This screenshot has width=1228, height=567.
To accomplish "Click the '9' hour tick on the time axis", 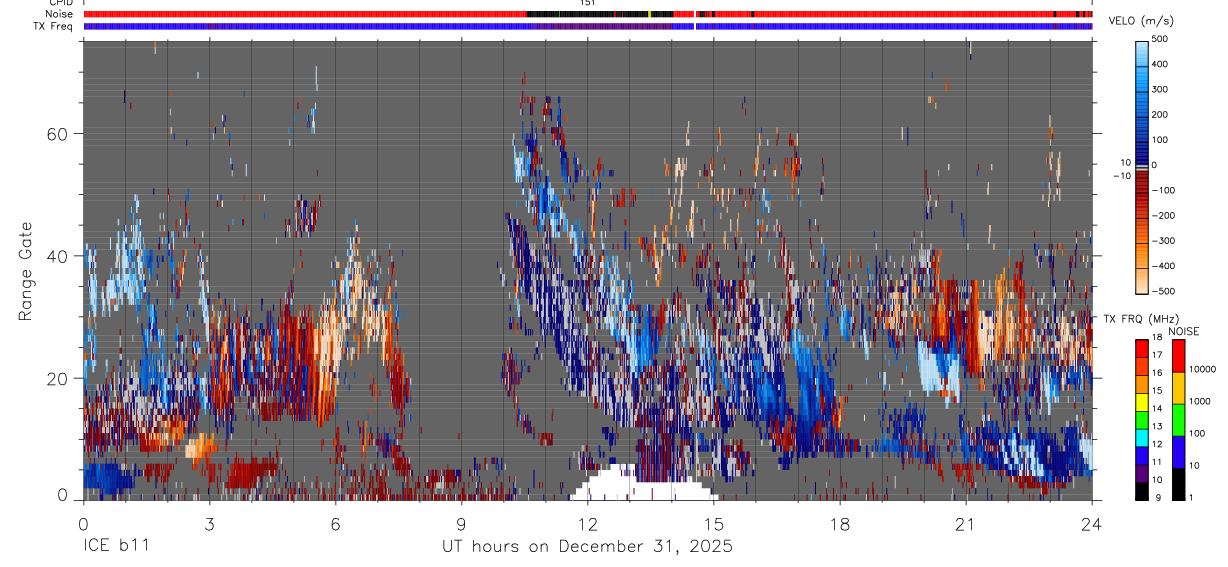I will pos(461,524).
